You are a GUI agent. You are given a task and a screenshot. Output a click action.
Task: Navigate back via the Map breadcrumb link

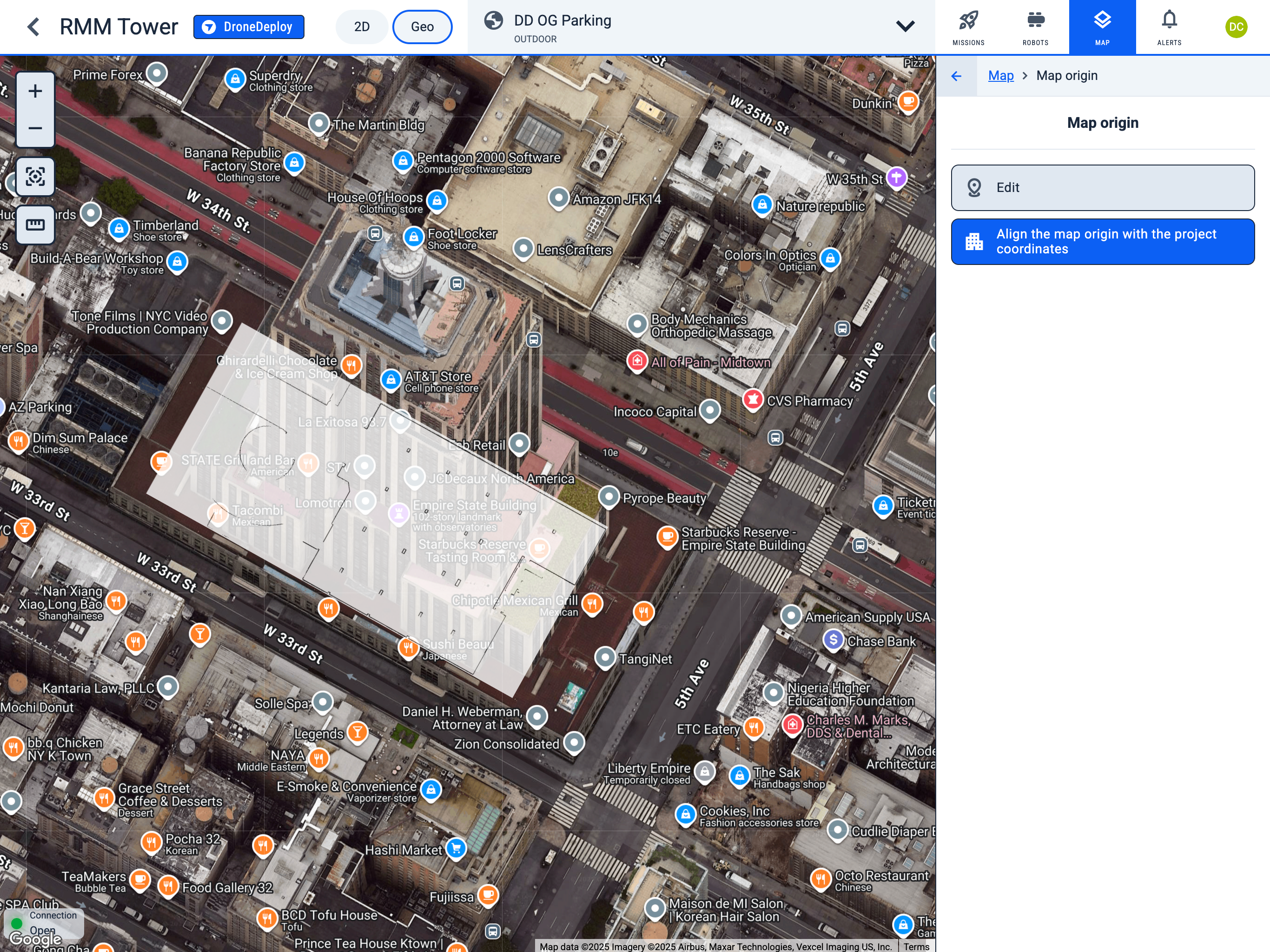(1000, 75)
